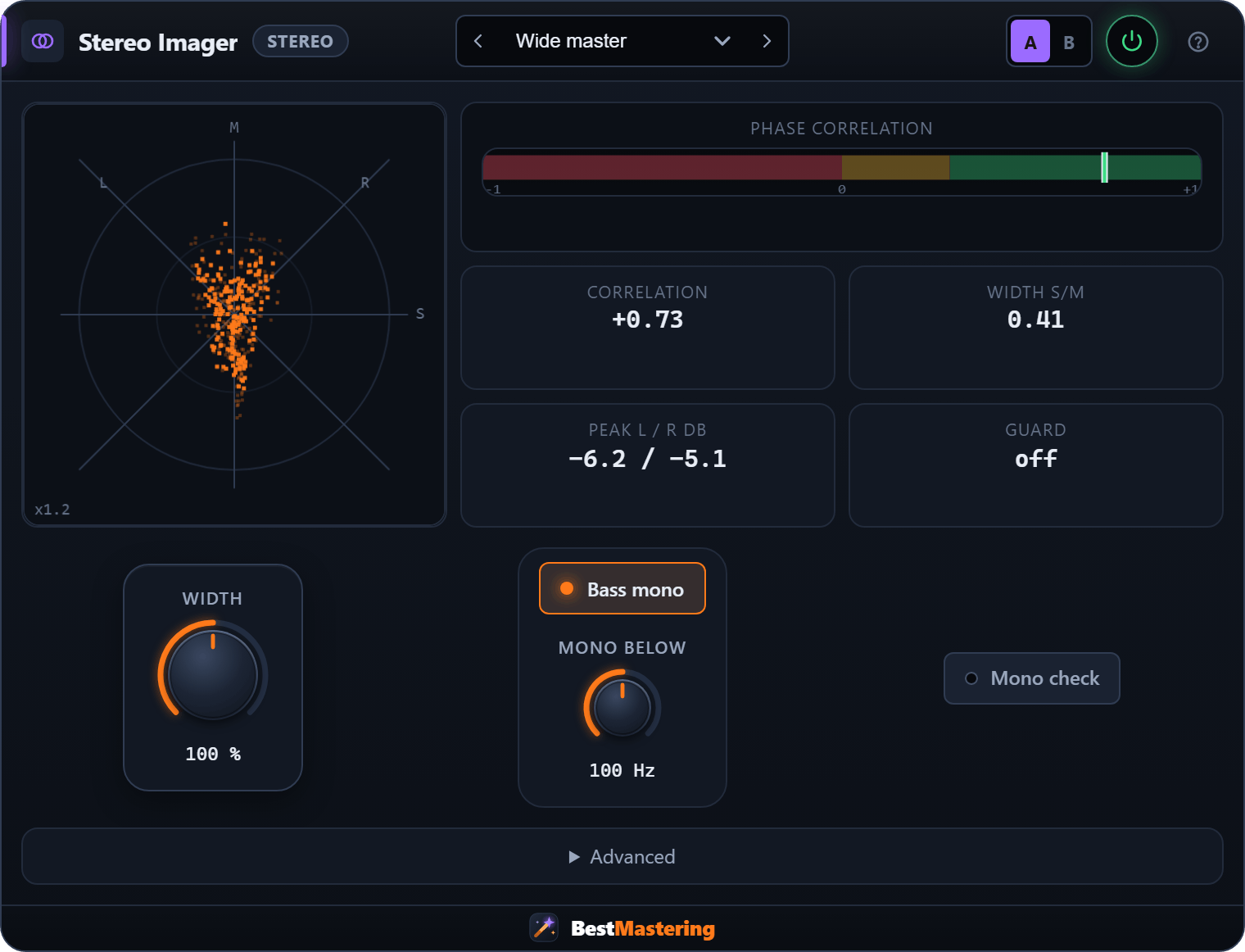Go to the next preset arrow
1245x952 pixels.
point(767,41)
